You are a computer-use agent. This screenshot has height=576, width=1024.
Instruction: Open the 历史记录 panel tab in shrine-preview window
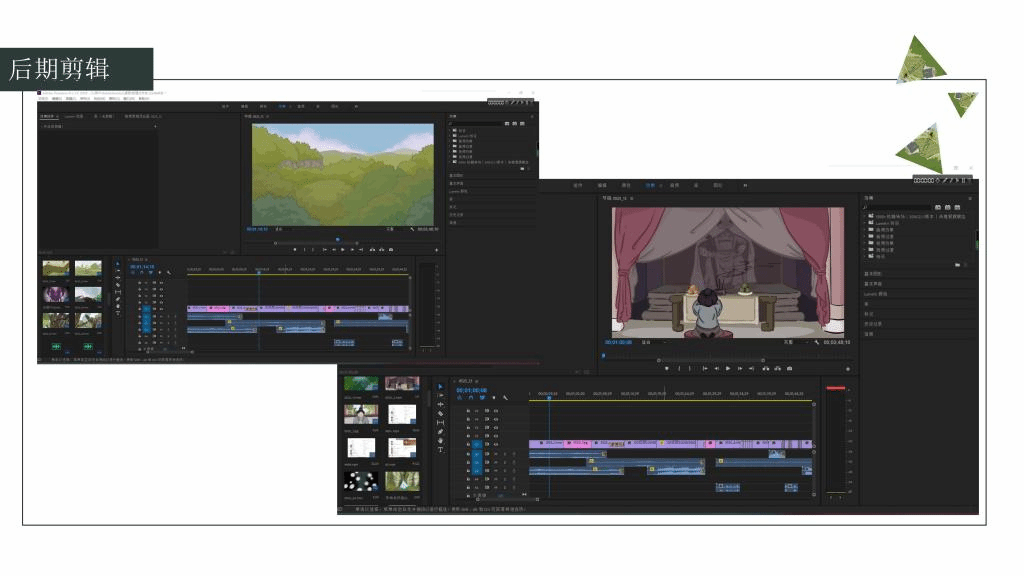[x=873, y=324]
